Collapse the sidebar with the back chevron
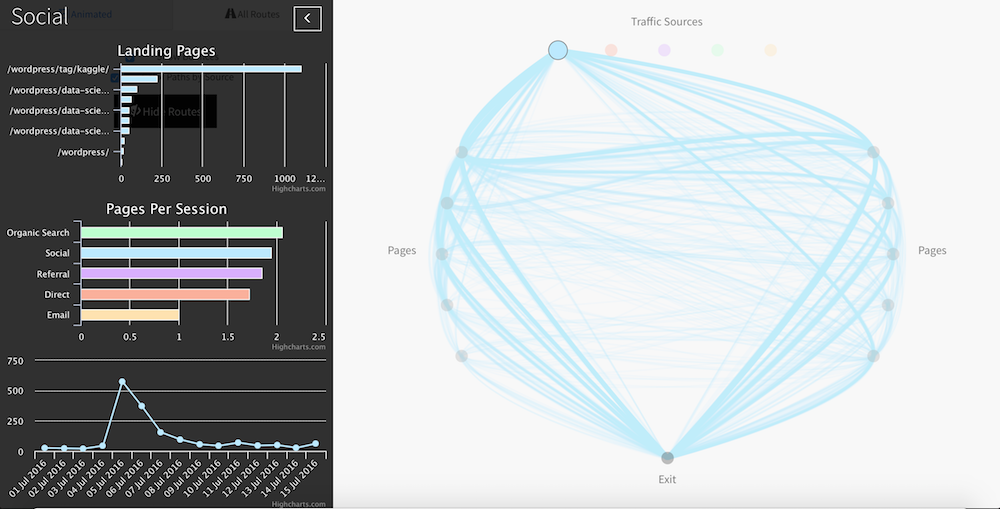Viewport: 1000px width, 509px height. 307,18
